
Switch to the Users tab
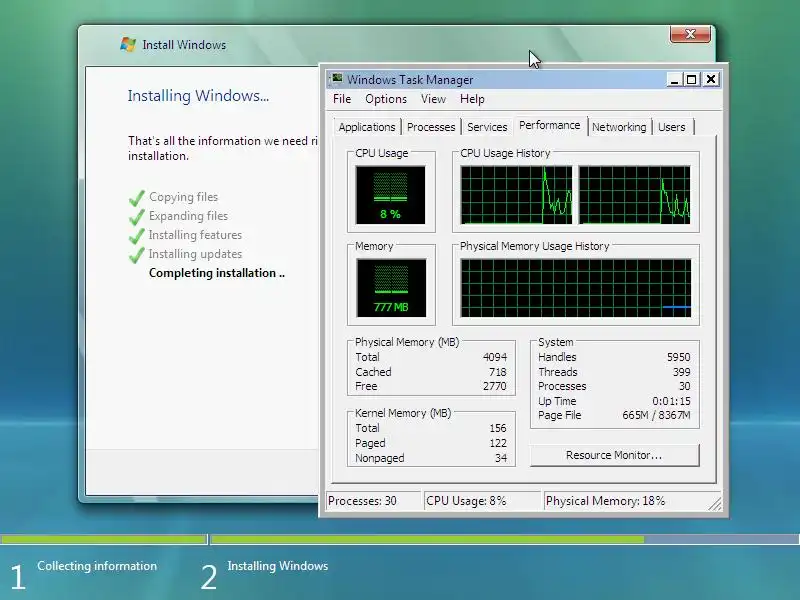tap(671, 127)
